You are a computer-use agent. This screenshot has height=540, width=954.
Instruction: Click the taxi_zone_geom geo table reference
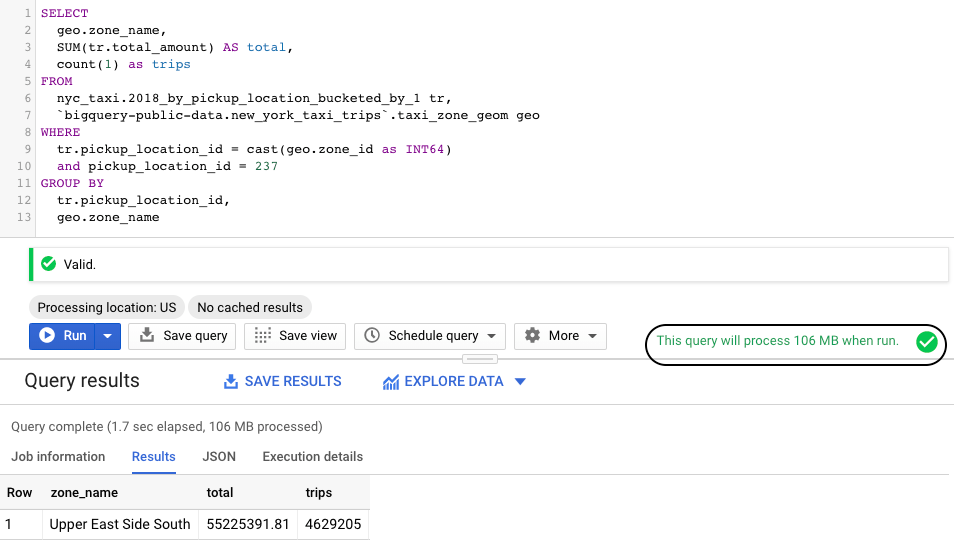(468, 116)
